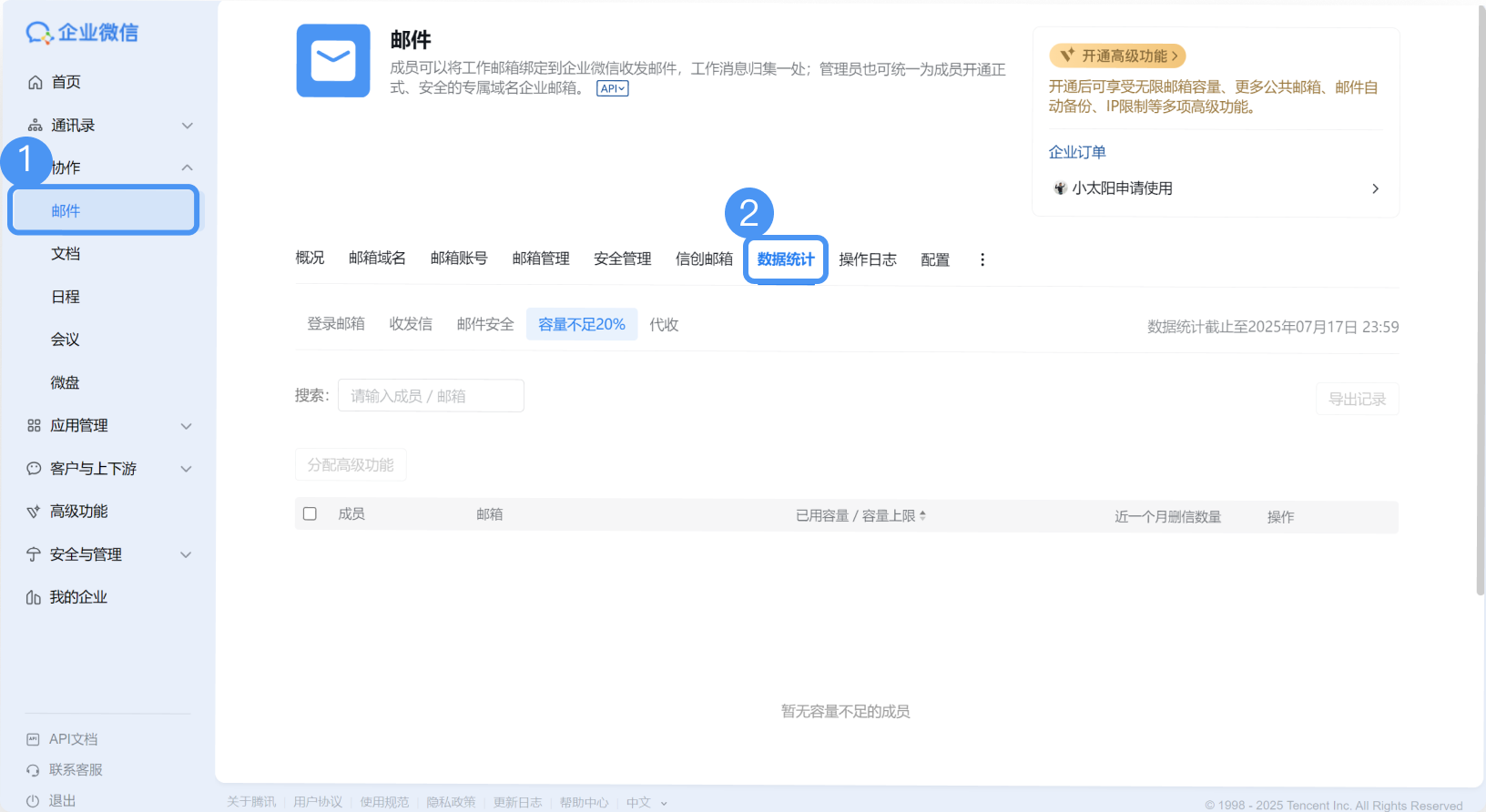Open 小太阳申请使用 arrow
1486x812 pixels.
tap(1375, 188)
